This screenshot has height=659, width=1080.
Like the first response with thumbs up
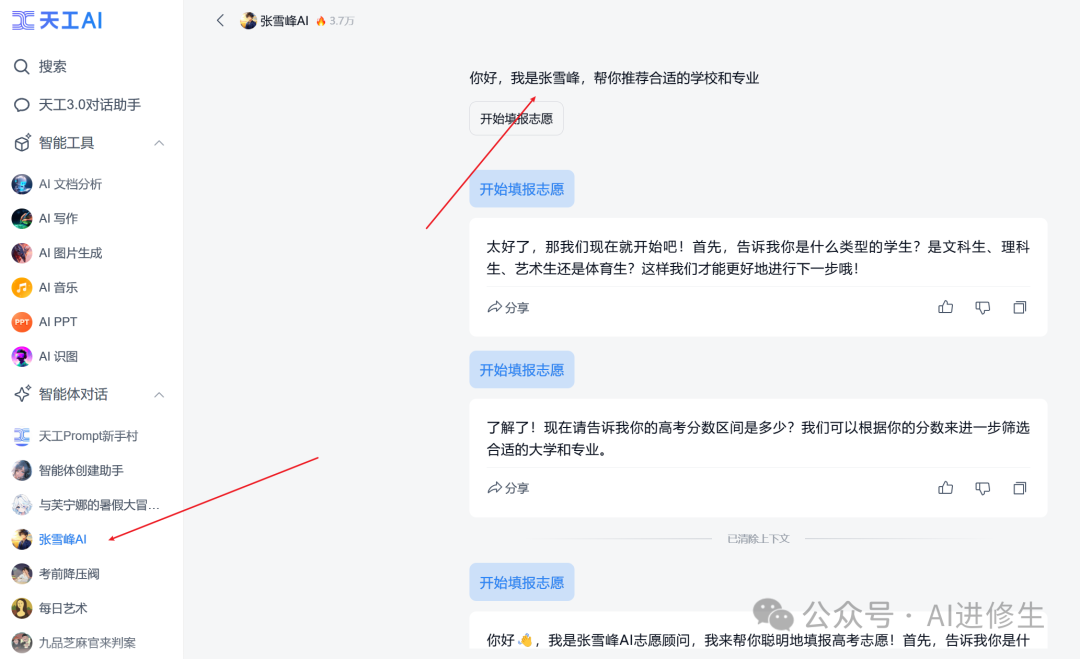click(945, 307)
